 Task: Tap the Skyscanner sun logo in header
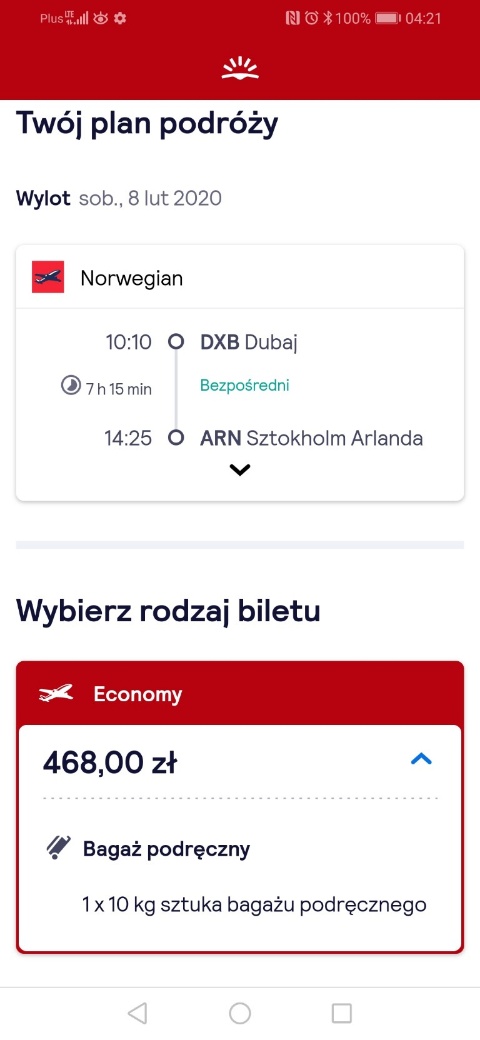[x=240, y=69]
